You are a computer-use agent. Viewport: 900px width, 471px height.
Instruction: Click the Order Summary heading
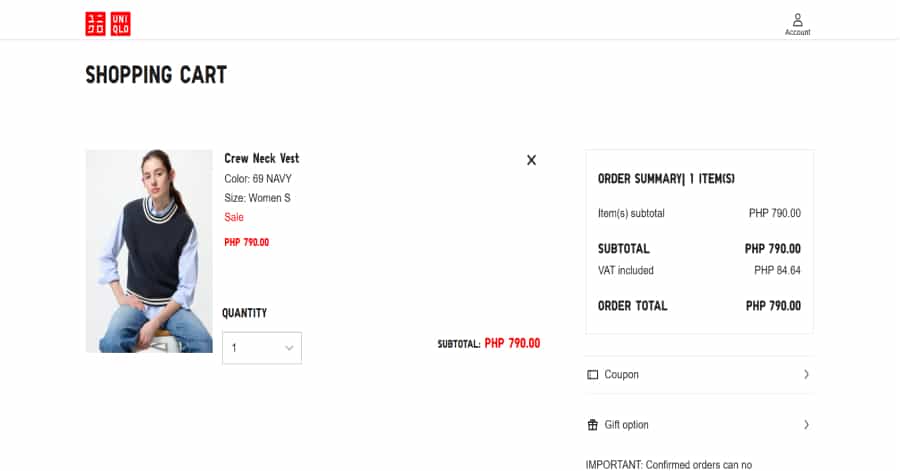[x=666, y=179]
